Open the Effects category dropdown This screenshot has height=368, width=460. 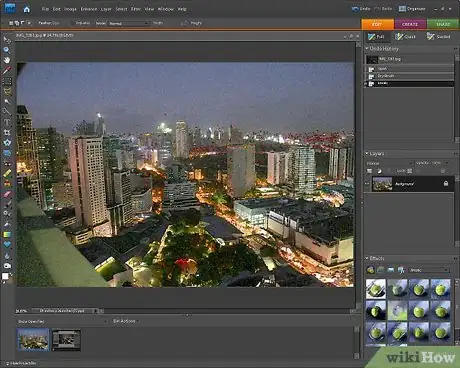tap(429, 270)
